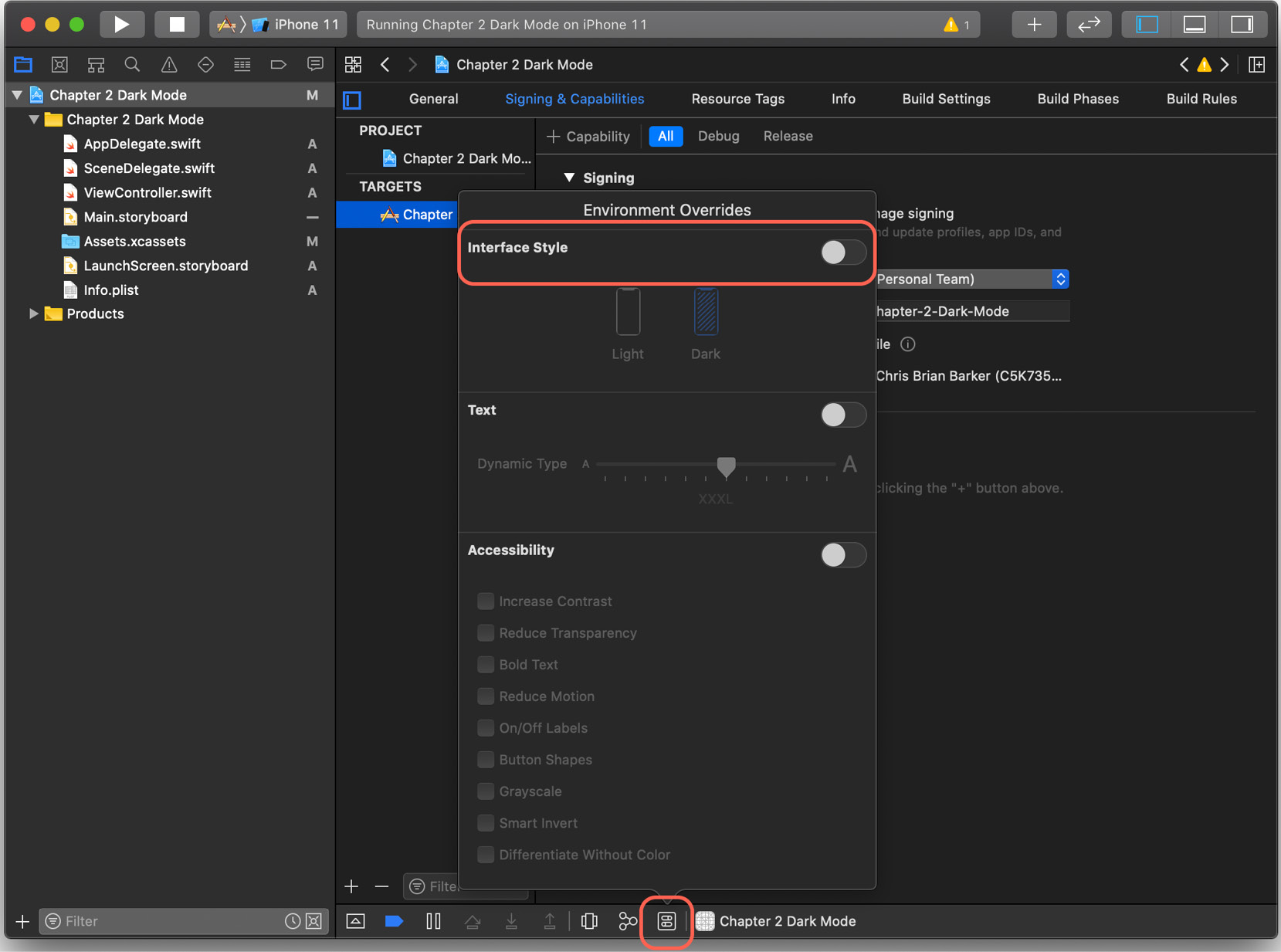Turn on the Text override switch
The image size is (1281, 952).
click(x=843, y=415)
